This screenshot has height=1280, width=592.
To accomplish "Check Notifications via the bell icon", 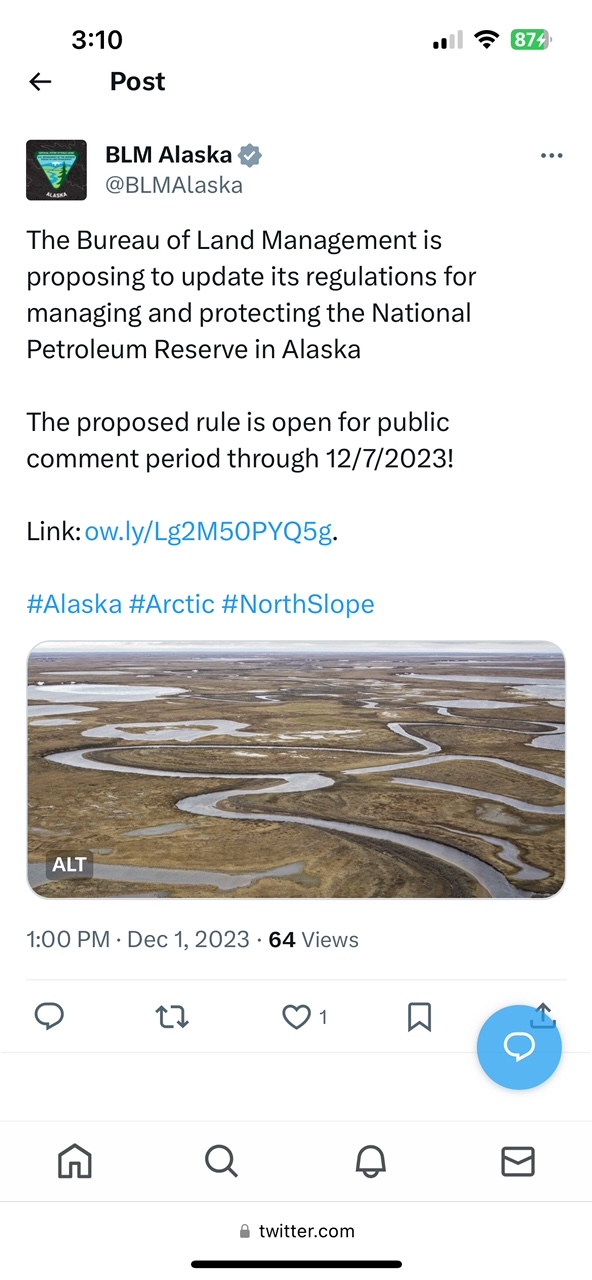I will (x=370, y=1161).
